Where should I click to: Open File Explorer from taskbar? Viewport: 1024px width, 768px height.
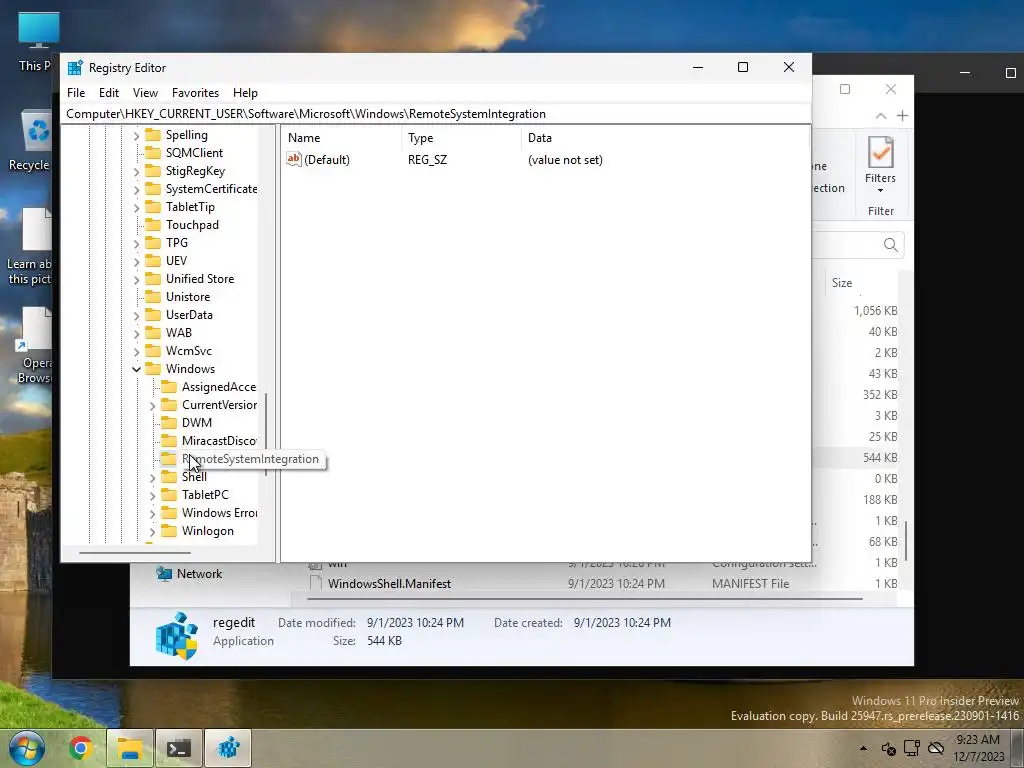[x=129, y=748]
